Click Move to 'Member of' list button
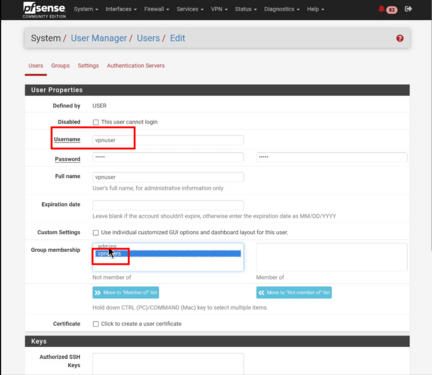The width and height of the screenshot is (432, 375). pyautogui.click(x=126, y=292)
